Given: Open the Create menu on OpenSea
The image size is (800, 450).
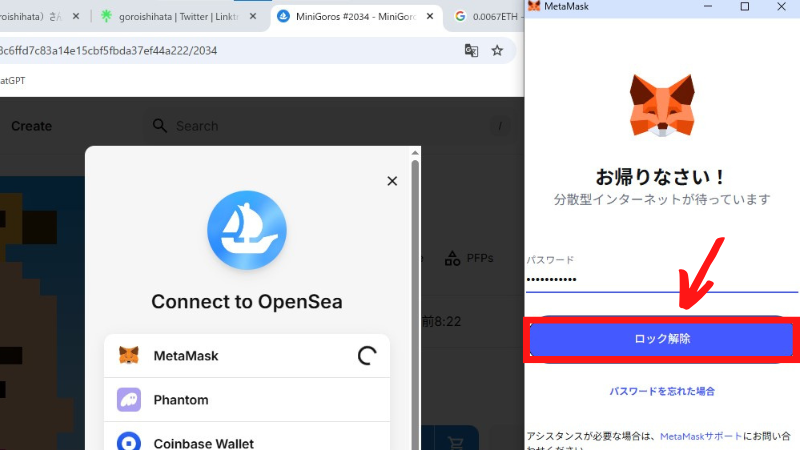Looking at the screenshot, I should point(32,126).
